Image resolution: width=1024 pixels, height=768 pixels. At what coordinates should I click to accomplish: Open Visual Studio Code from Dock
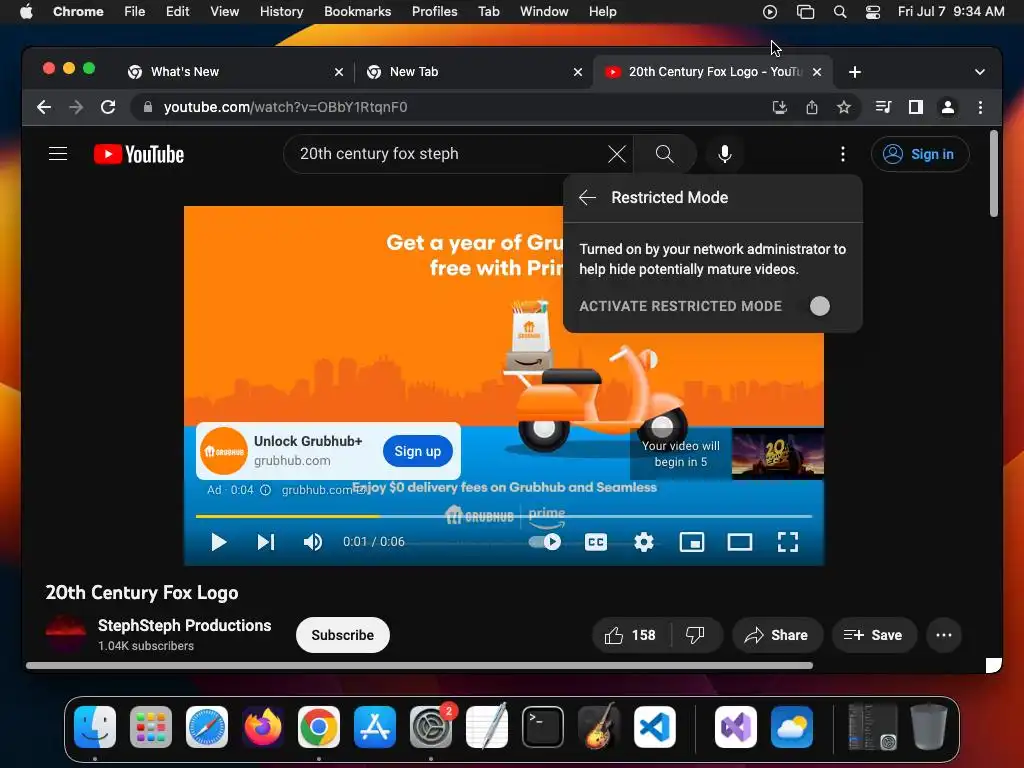tap(655, 727)
